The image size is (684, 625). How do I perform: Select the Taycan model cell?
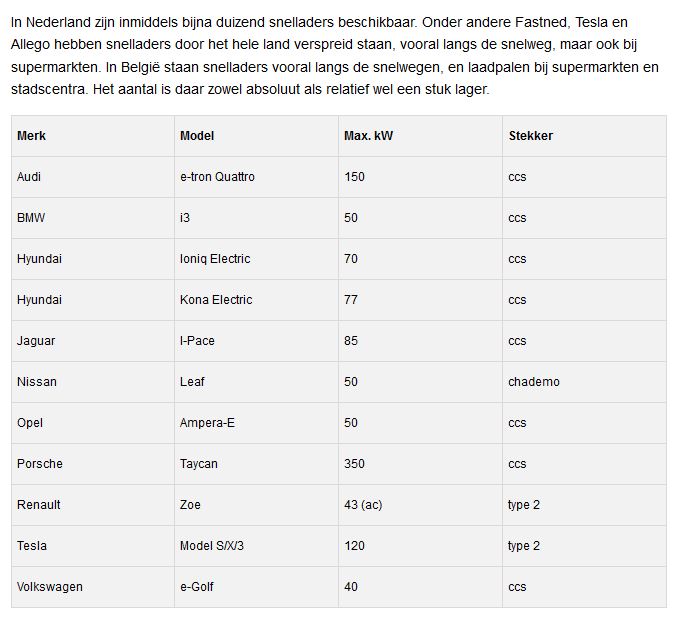pos(199,464)
